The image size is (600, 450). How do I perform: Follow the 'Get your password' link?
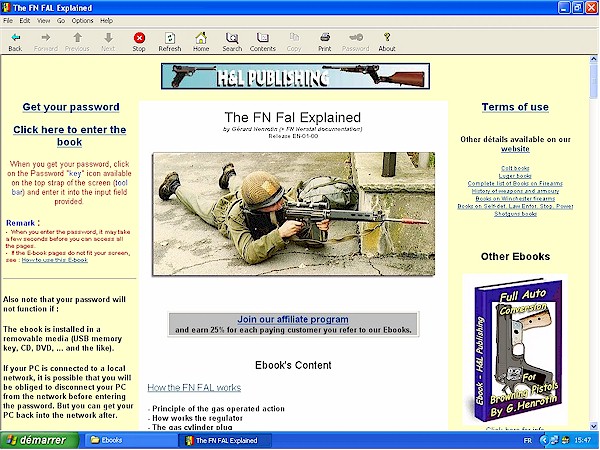click(71, 107)
